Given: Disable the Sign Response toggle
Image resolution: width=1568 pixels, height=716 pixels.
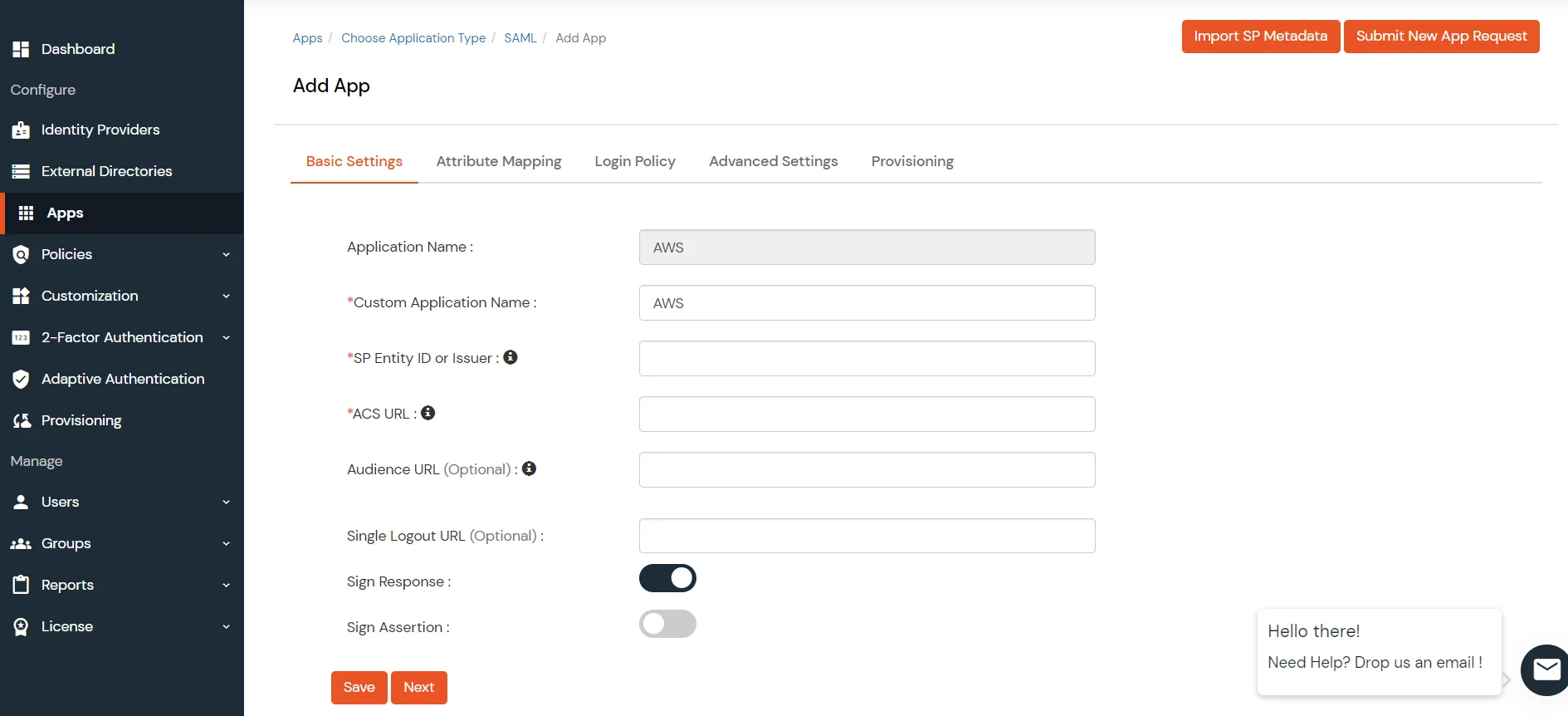Looking at the screenshot, I should (667, 578).
